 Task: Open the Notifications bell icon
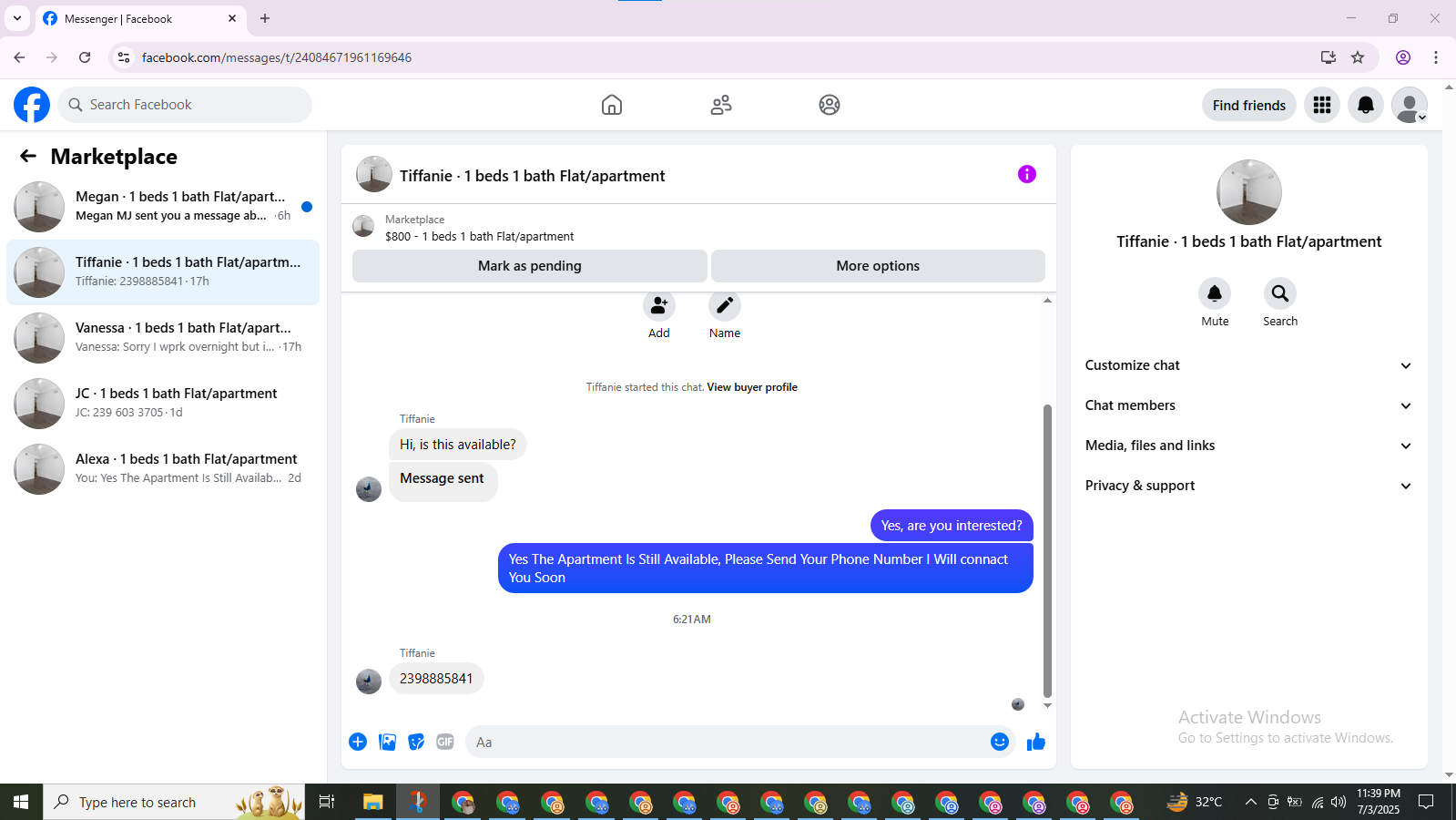[x=1366, y=105]
